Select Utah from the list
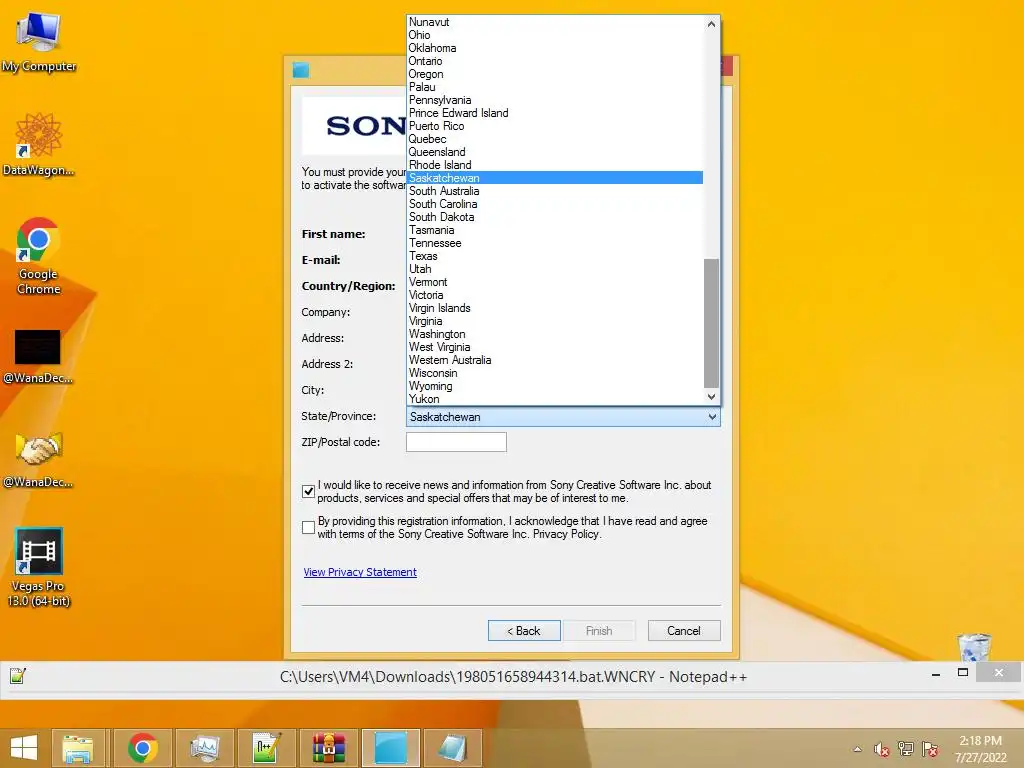This screenshot has width=1024, height=768. pos(554,269)
